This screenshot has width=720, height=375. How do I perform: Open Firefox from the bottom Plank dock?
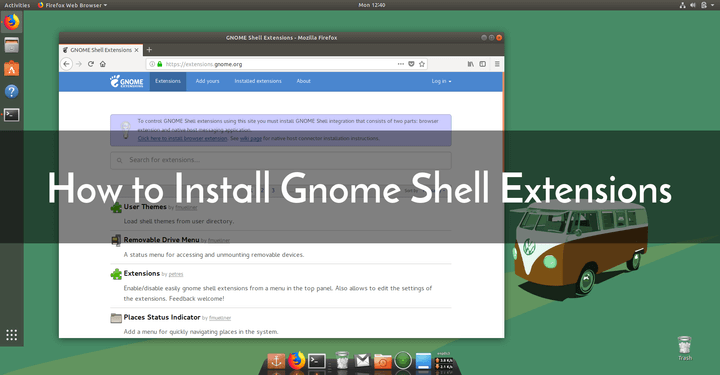pyautogui.click(x=297, y=360)
